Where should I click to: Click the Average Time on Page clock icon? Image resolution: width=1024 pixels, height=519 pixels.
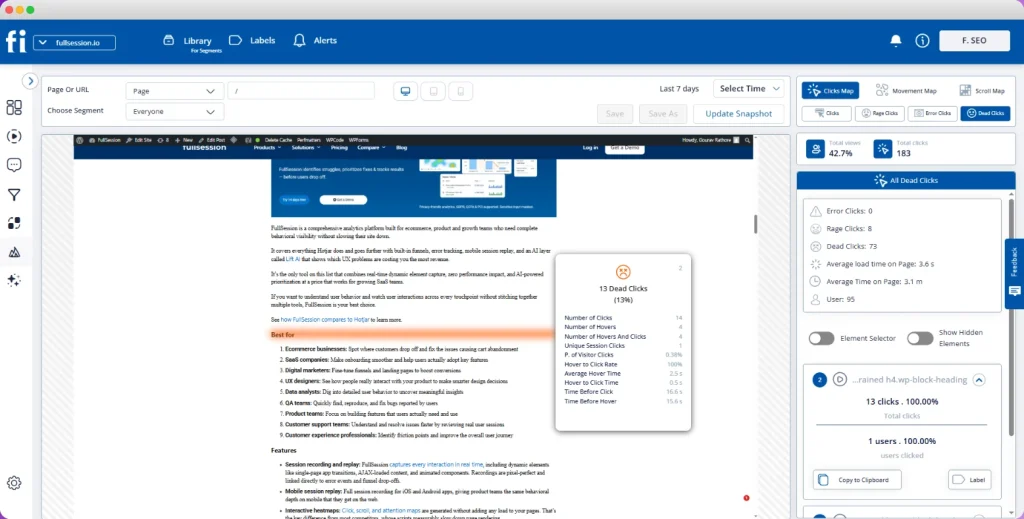point(816,281)
